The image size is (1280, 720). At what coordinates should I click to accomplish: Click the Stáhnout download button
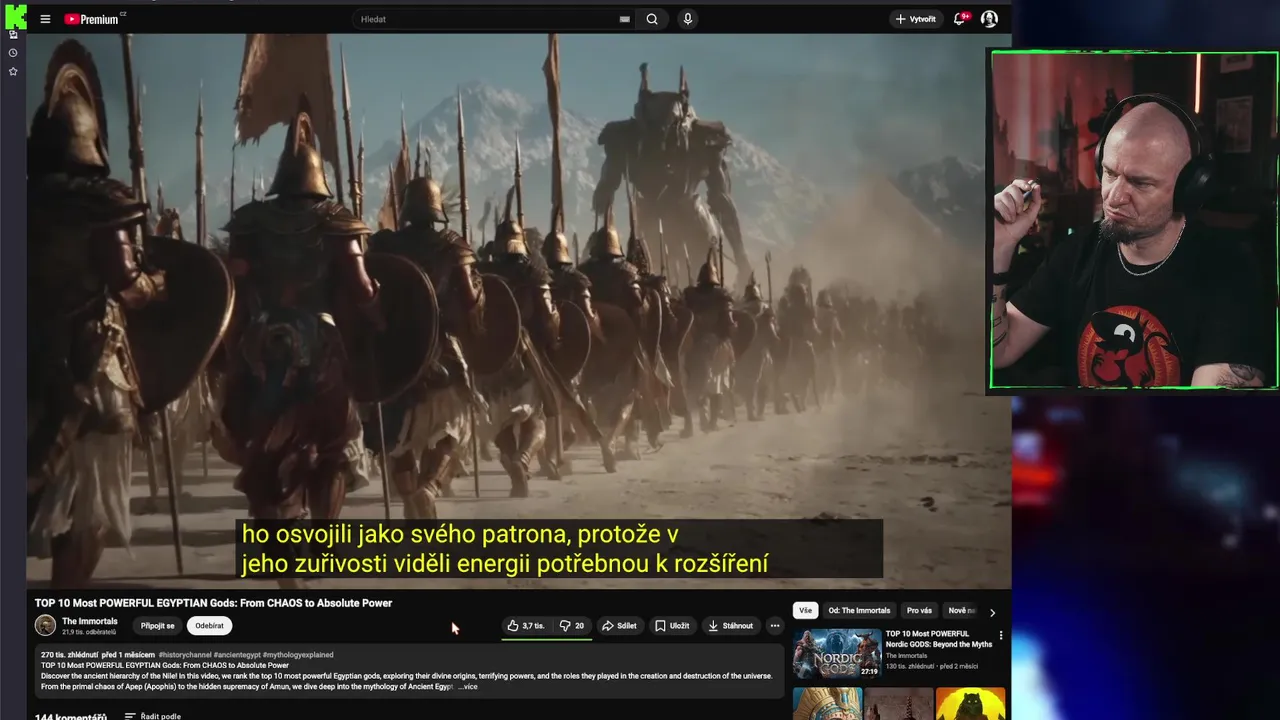pos(730,626)
